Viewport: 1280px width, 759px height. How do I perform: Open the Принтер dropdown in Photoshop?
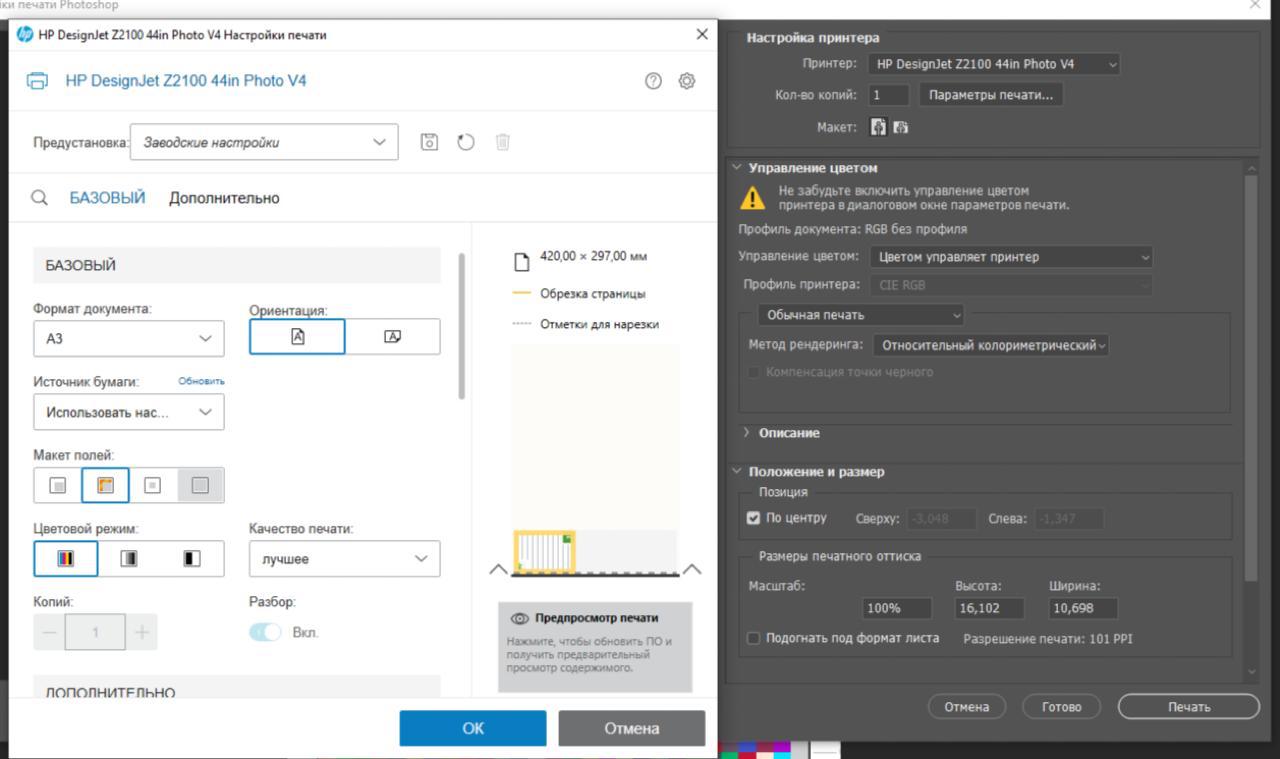click(994, 64)
